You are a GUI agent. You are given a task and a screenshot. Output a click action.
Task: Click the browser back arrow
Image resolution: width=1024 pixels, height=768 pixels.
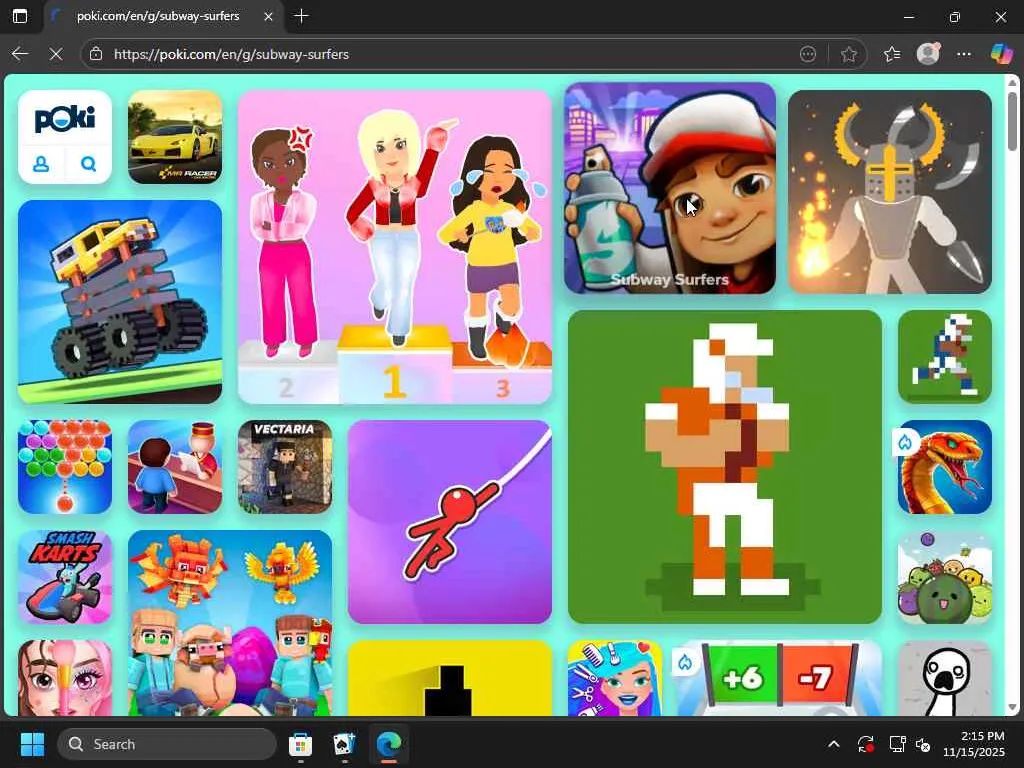pyautogui.click(x=20, y=54)
